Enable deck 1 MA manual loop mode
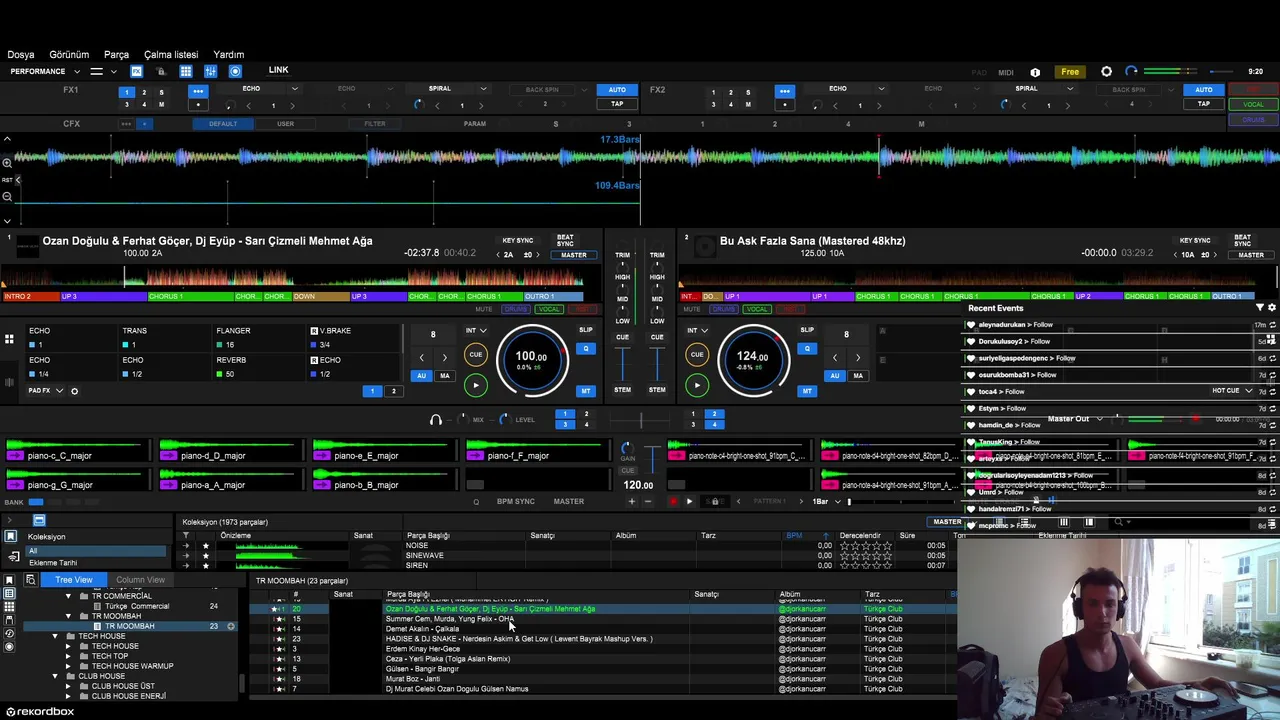 (x=445, y=376)
